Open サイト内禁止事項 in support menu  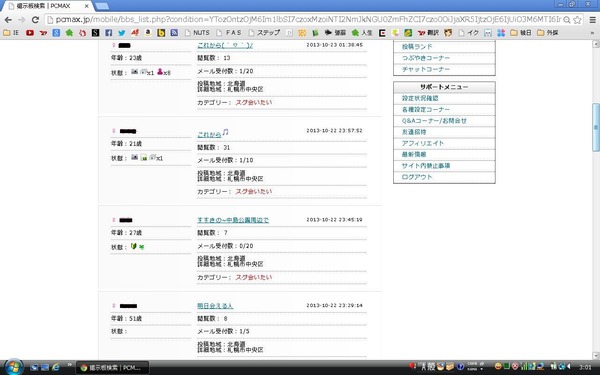pyautogui.click(x=426, y=166)
